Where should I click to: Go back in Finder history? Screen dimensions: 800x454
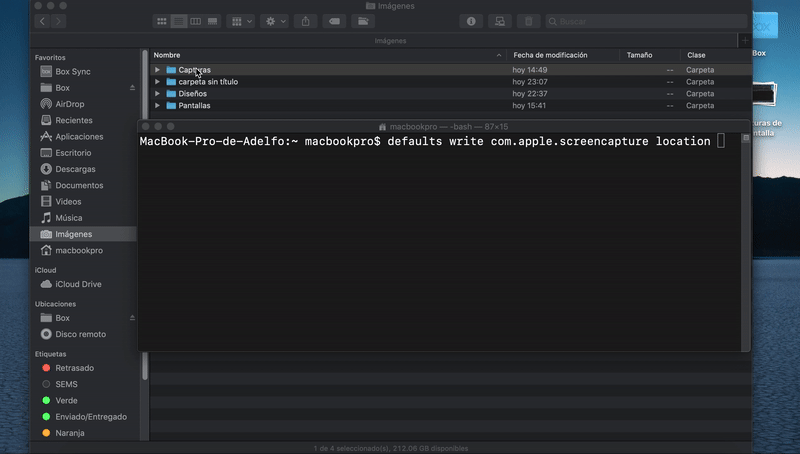pos(42,21)
